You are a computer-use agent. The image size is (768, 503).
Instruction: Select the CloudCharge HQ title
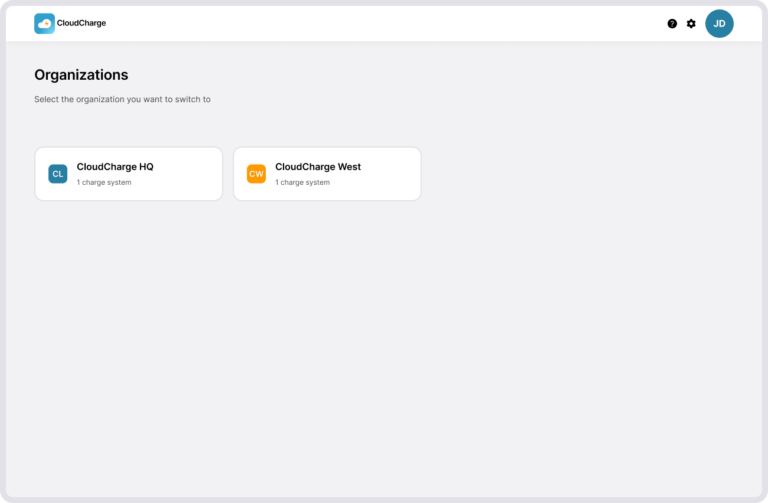[115, 167]
